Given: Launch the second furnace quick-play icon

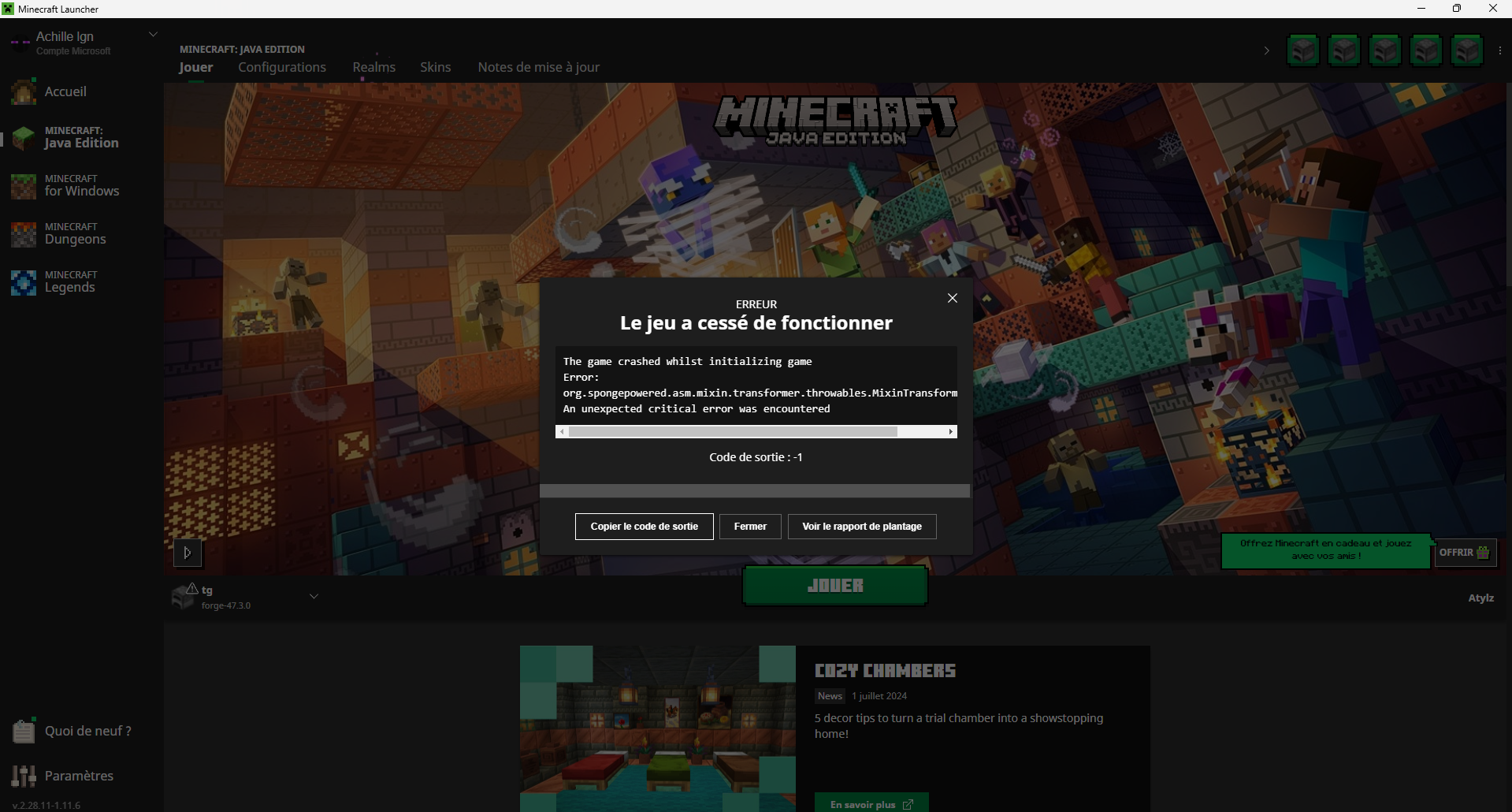Looking at the screenshot, I should (1344, 50).
